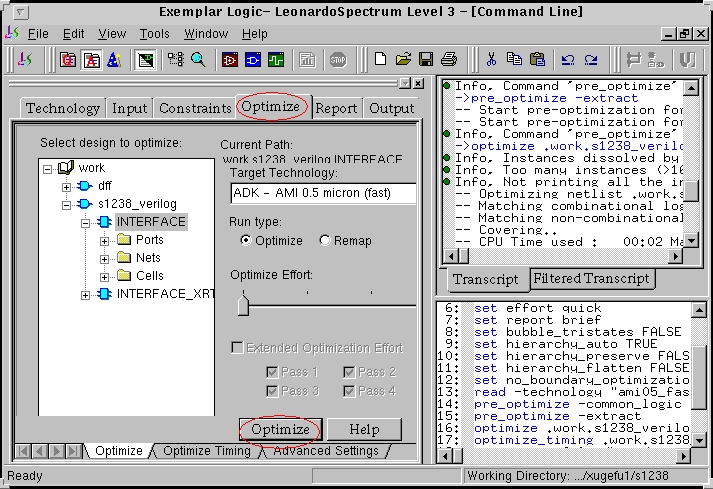The image size is (713, 489).
Task: Click the grayed report chart icon
Action: (x=307, y=60)
